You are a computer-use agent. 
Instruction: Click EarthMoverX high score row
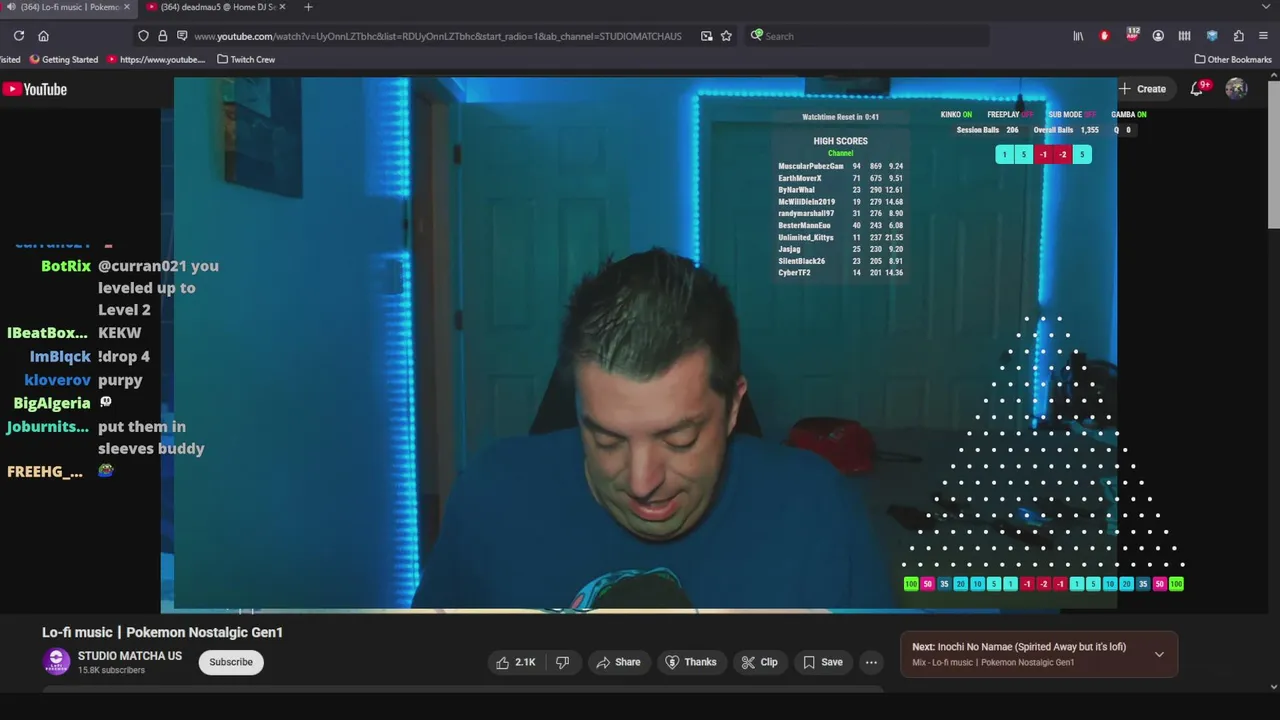pyautogui.click(x=840, y=178)
